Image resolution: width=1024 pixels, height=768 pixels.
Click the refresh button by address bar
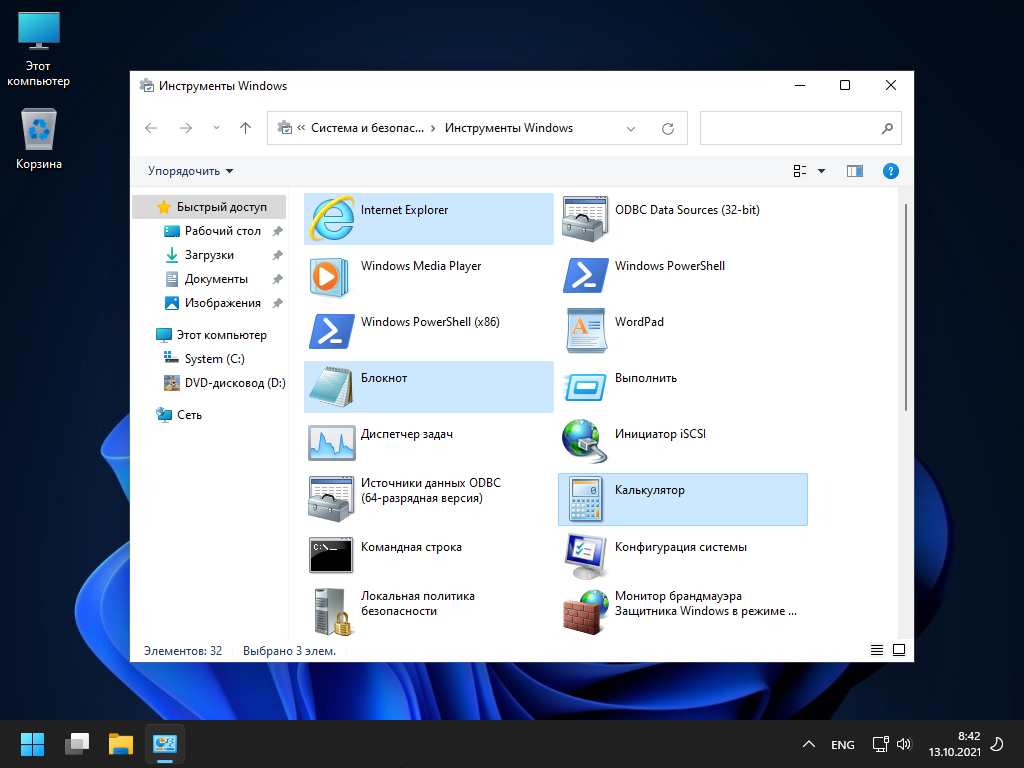[668, 128]
